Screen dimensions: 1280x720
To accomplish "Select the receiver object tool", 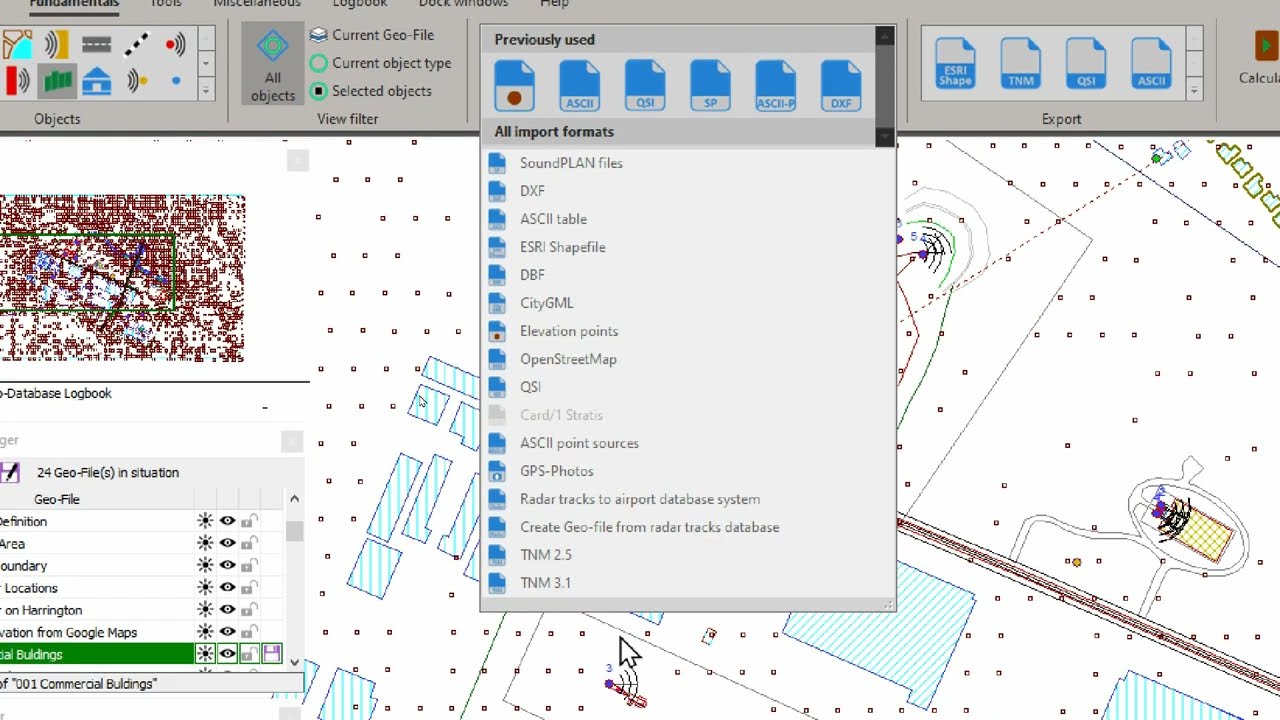I will pos(137,81).
